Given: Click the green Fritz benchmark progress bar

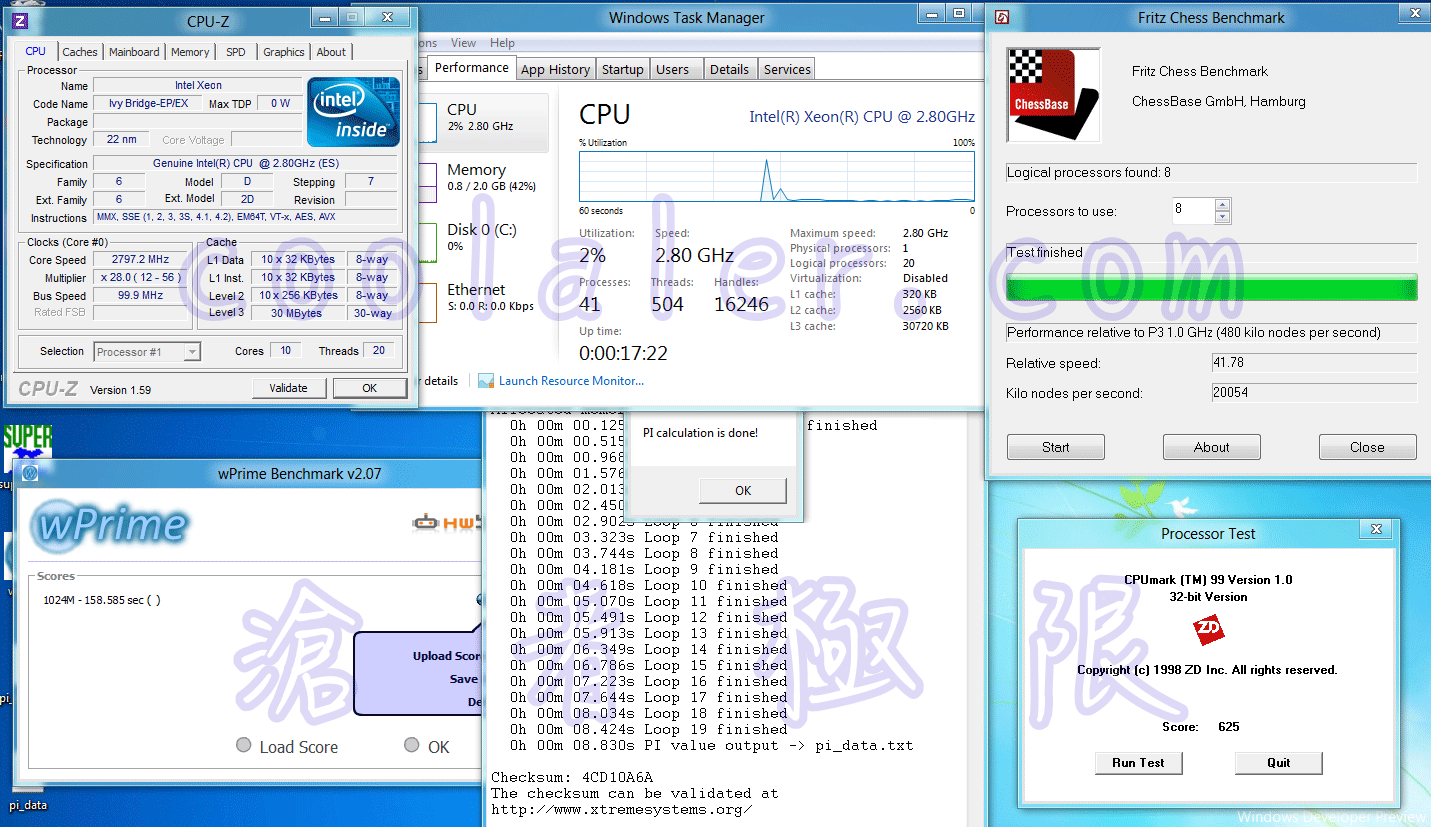Looking at the screenshot, I should coord(1212,287).
